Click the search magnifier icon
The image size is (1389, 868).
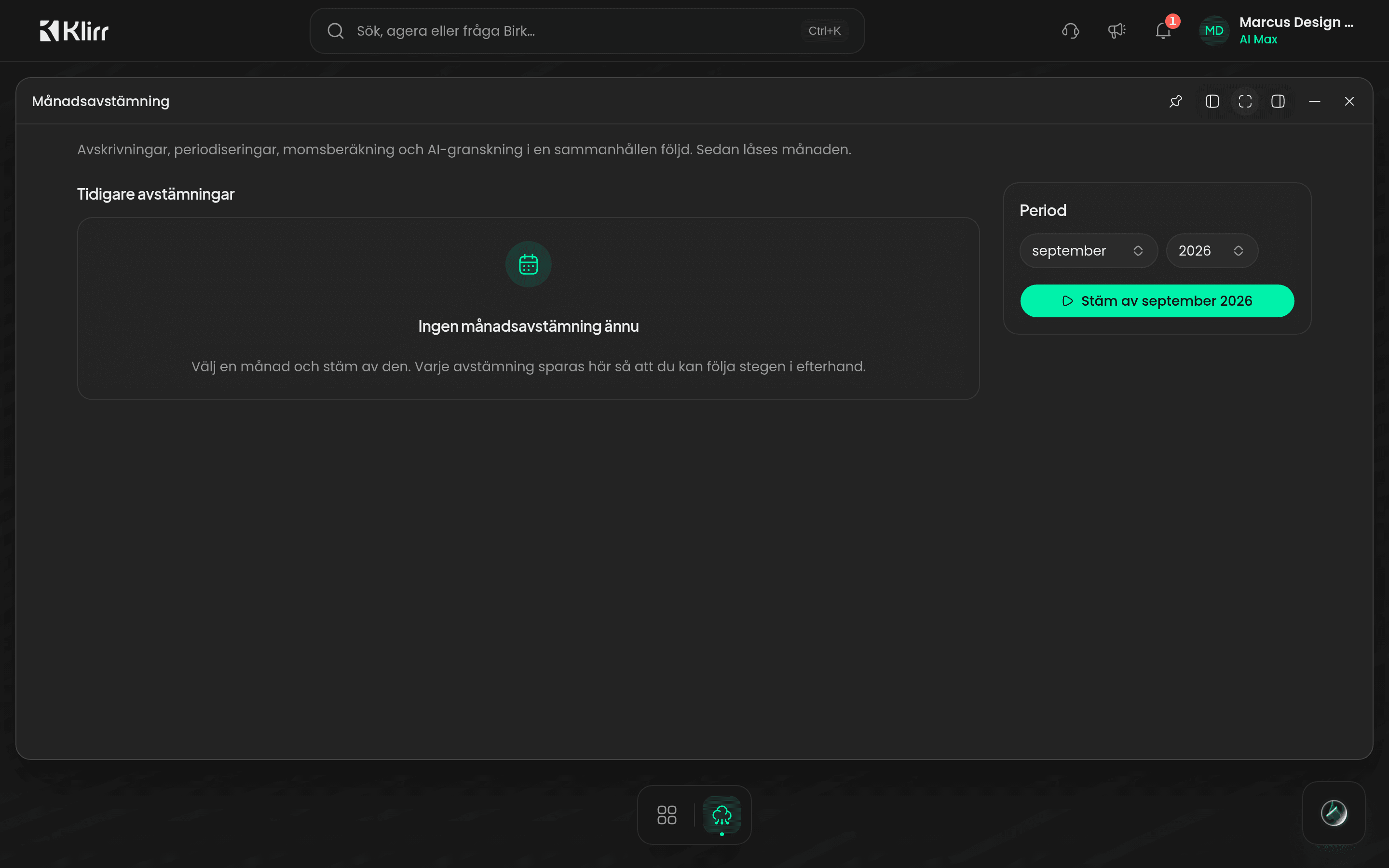[x=336, y=31]
